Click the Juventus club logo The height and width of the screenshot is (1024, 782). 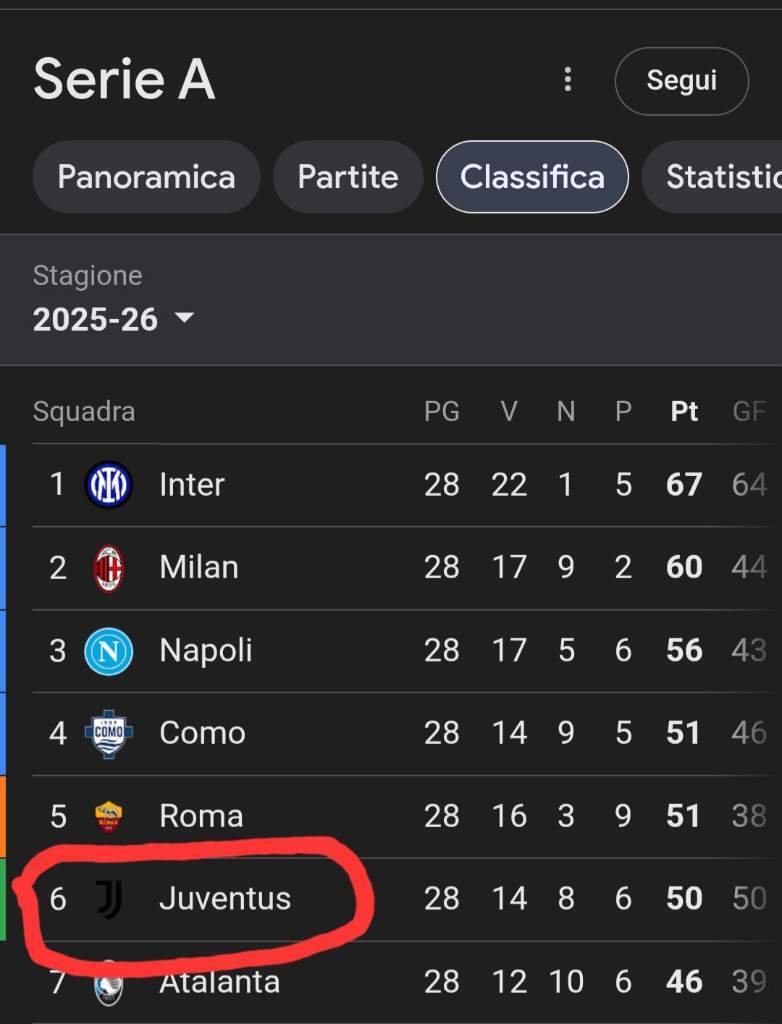click(x=108, y=899)
